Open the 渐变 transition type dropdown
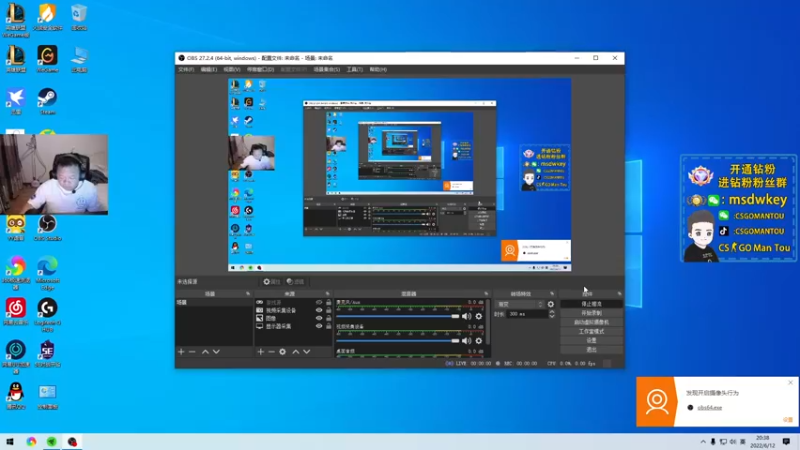Image resolution: width=800 pixels, height=450 pixels. pos(519,304)
